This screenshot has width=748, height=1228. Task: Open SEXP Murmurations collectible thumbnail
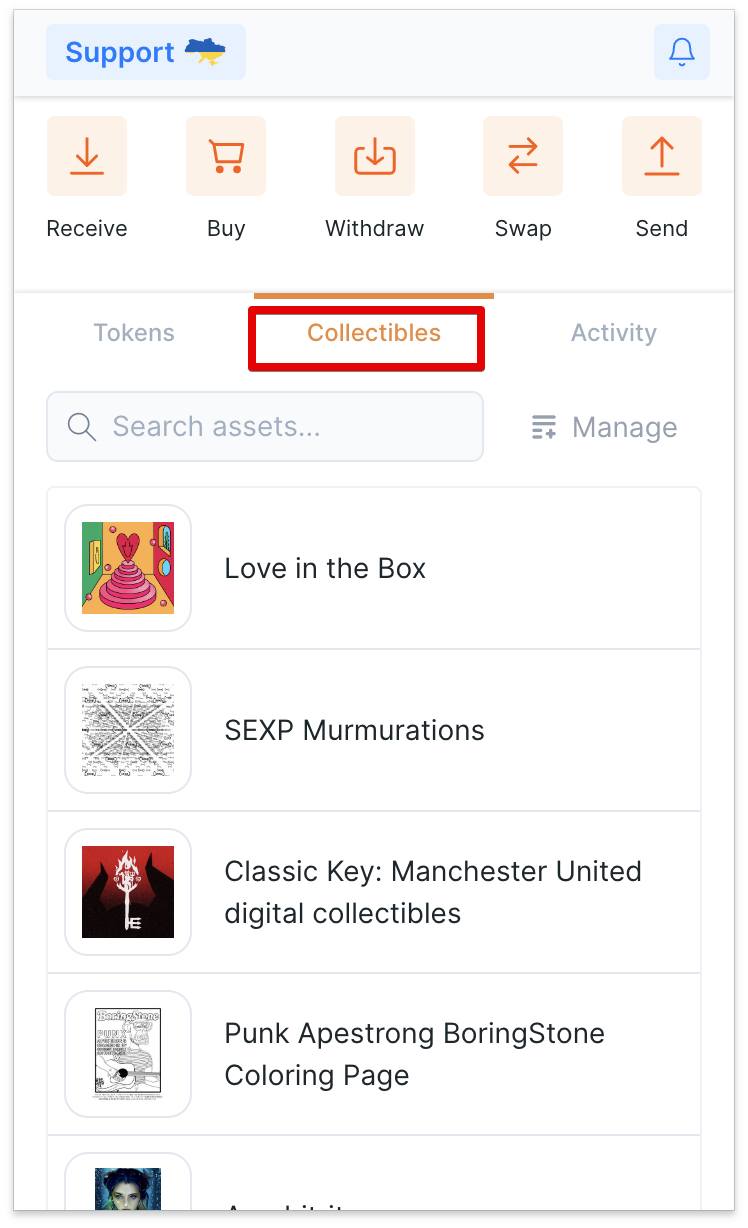128,730
